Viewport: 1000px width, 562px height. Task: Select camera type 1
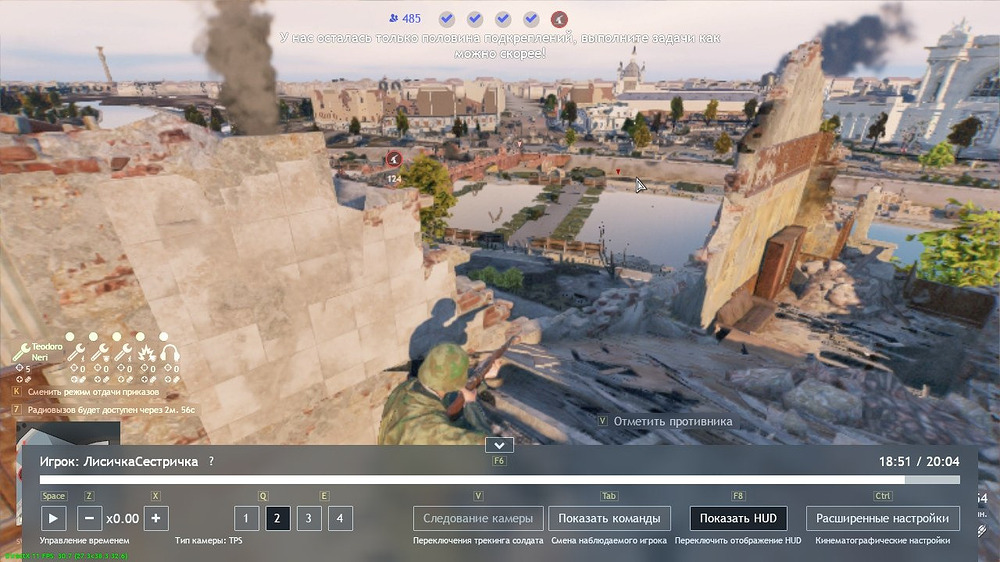click(x=246, y=518)
